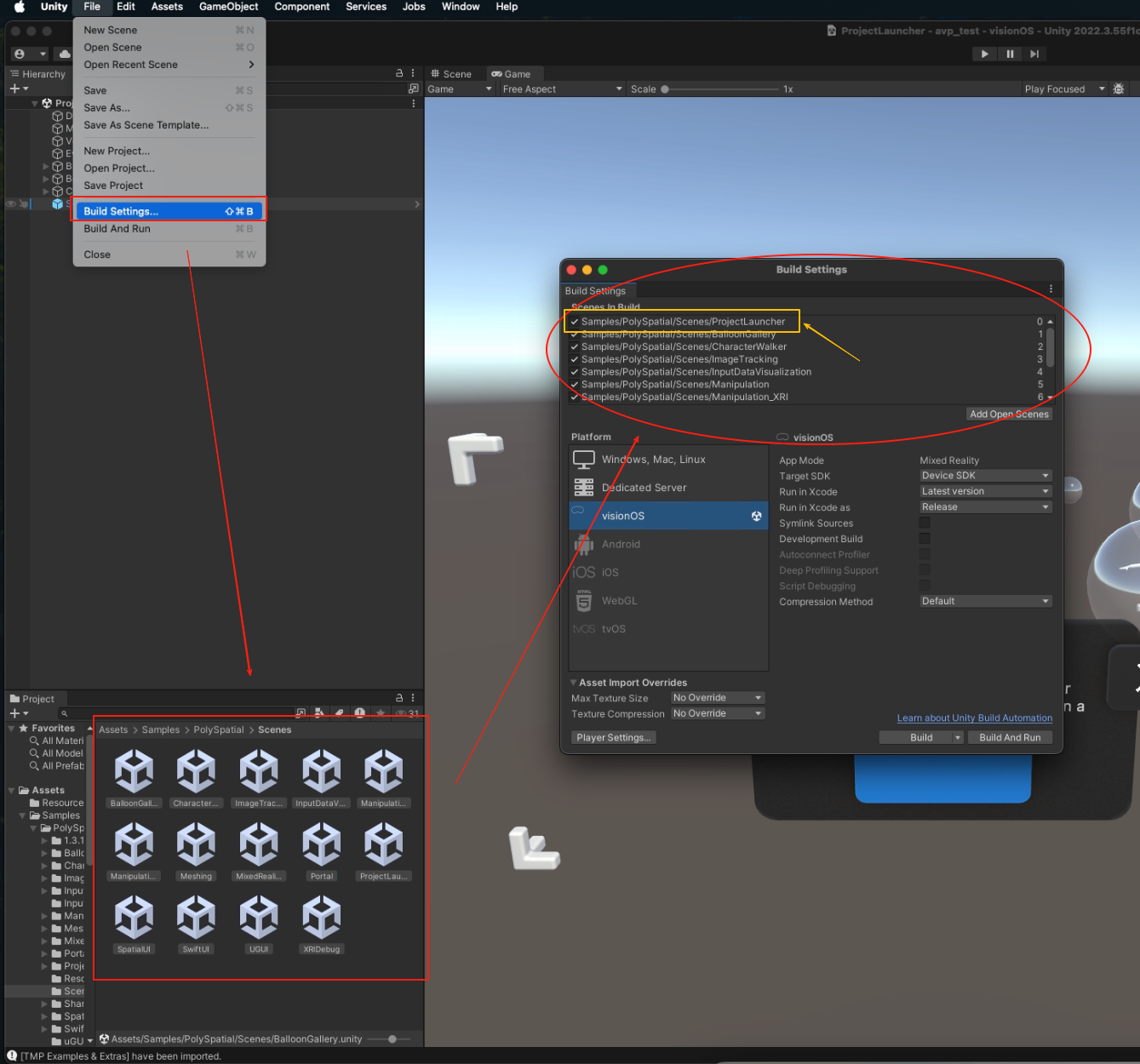Open the GameObject menu
Image resolution: width=1140 pixels, height=1064 pixels.
228,7
